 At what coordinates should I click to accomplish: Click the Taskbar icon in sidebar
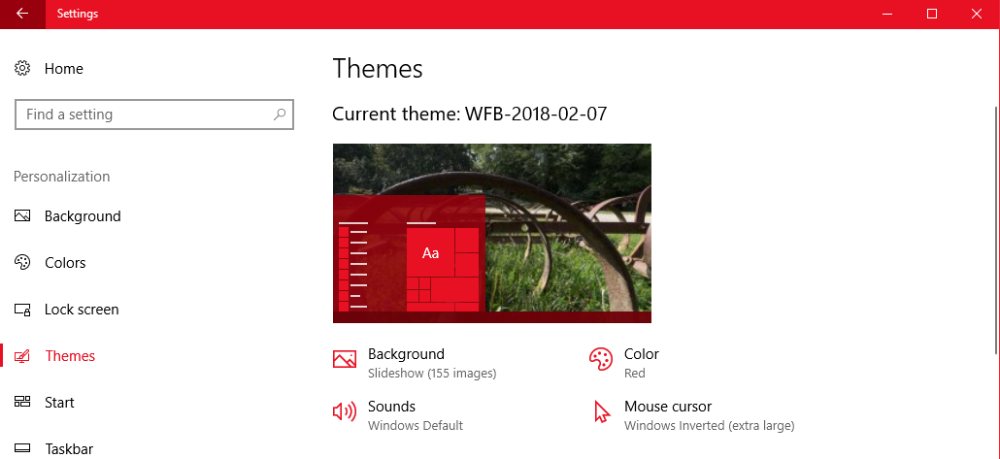(x=22, y=449)
